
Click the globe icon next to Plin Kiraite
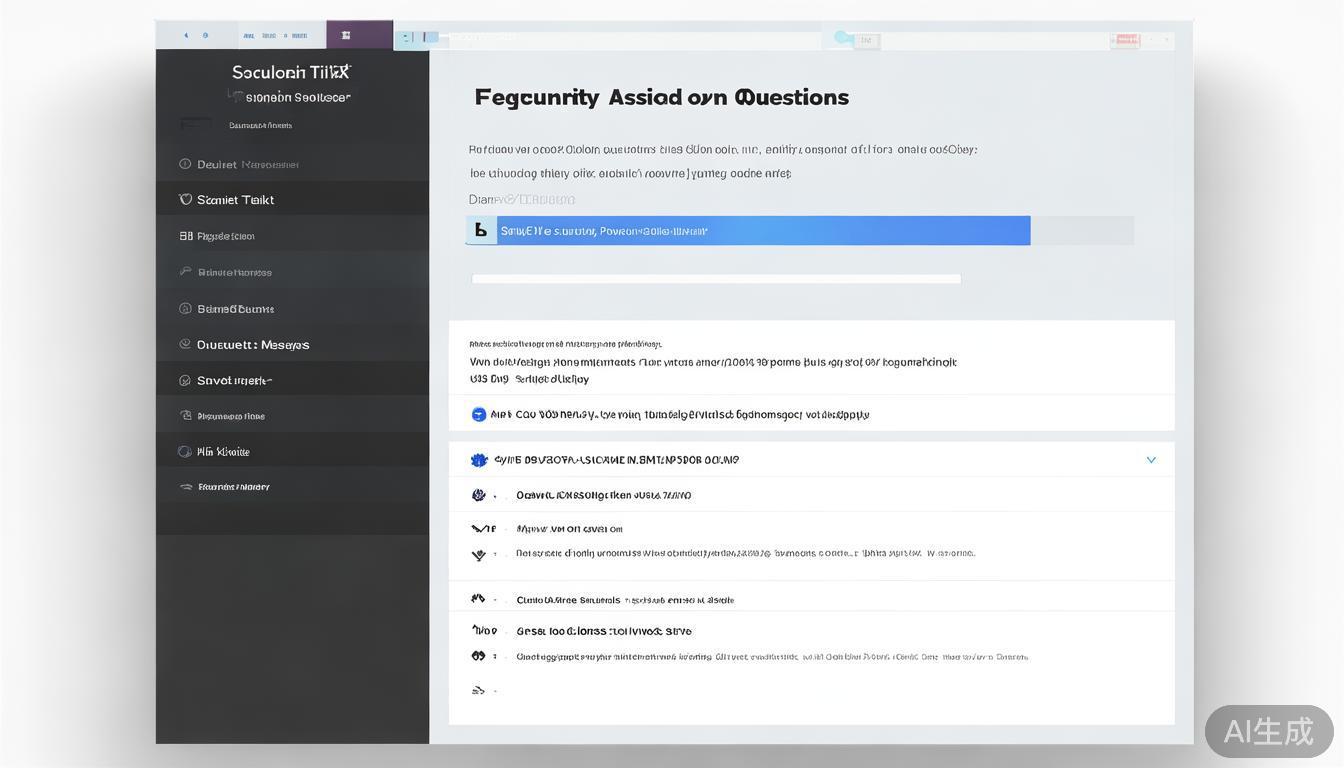(x=185, y=451)
